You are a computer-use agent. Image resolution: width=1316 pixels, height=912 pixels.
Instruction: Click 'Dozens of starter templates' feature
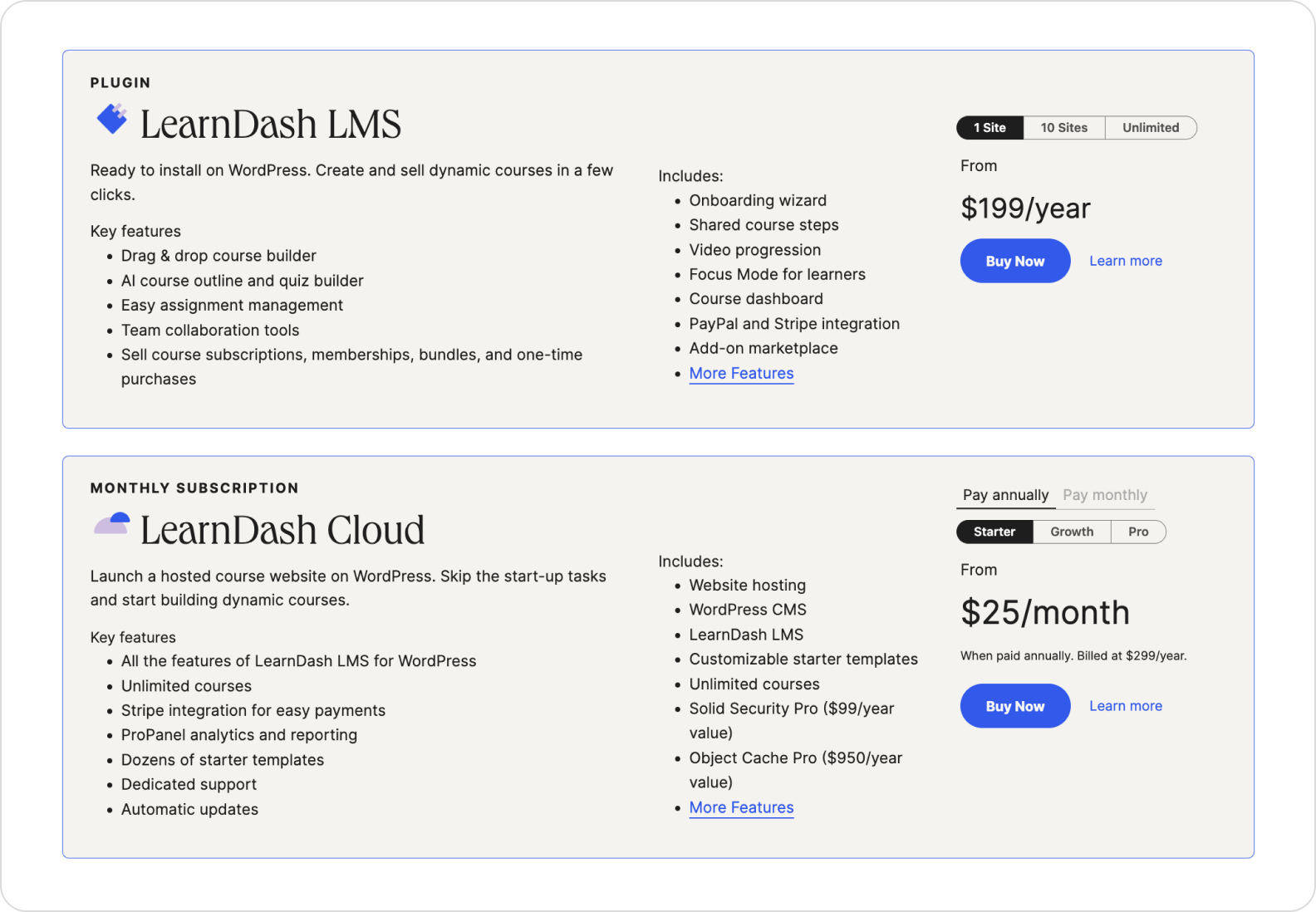(223, 760)
